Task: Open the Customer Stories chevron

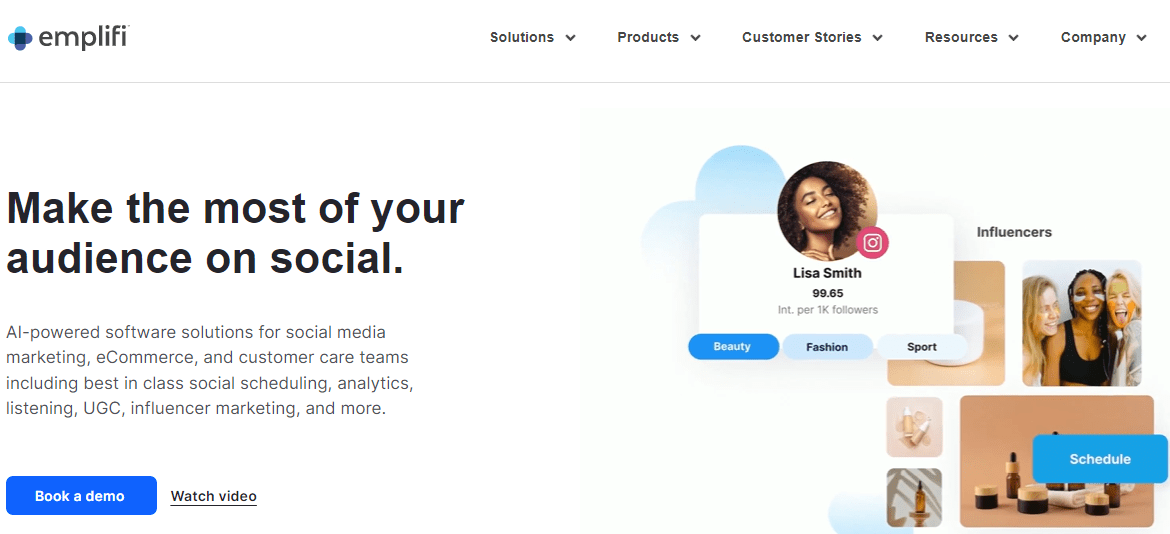Action: [878, 38]
